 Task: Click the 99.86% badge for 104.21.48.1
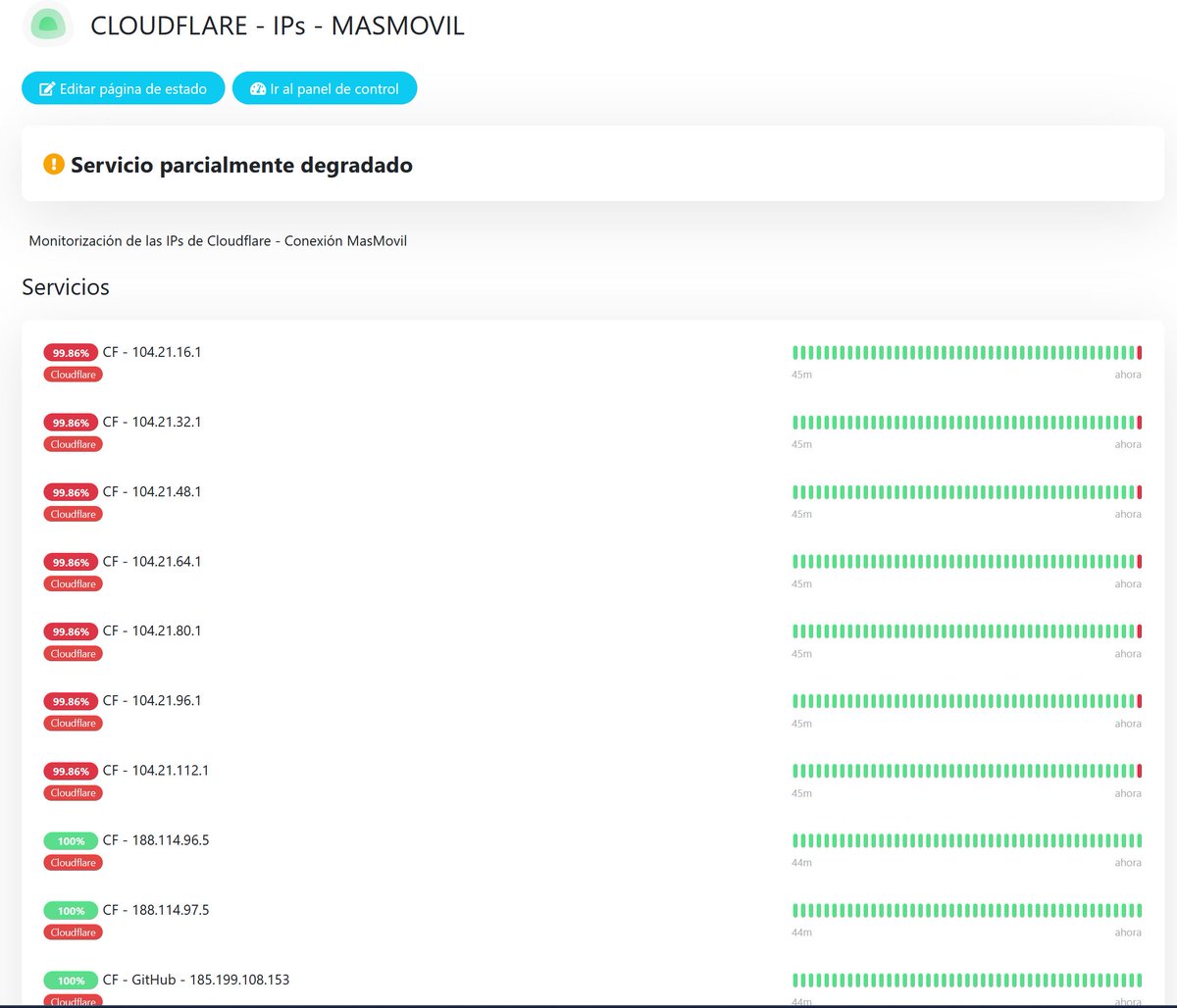point(71,492)
